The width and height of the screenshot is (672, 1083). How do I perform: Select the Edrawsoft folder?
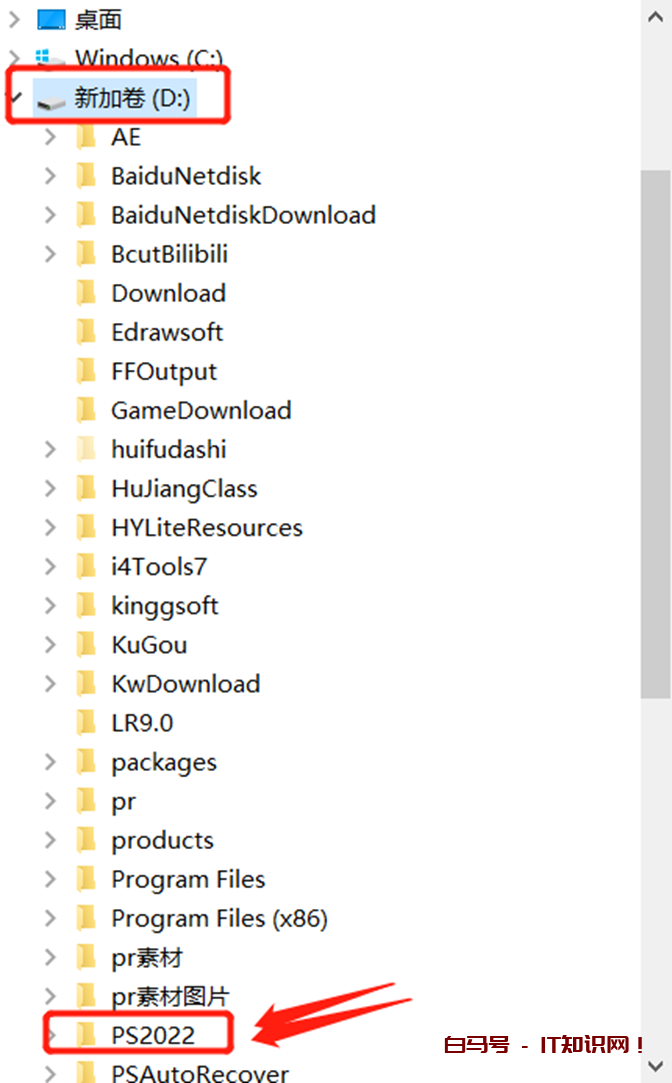point(167,332)
